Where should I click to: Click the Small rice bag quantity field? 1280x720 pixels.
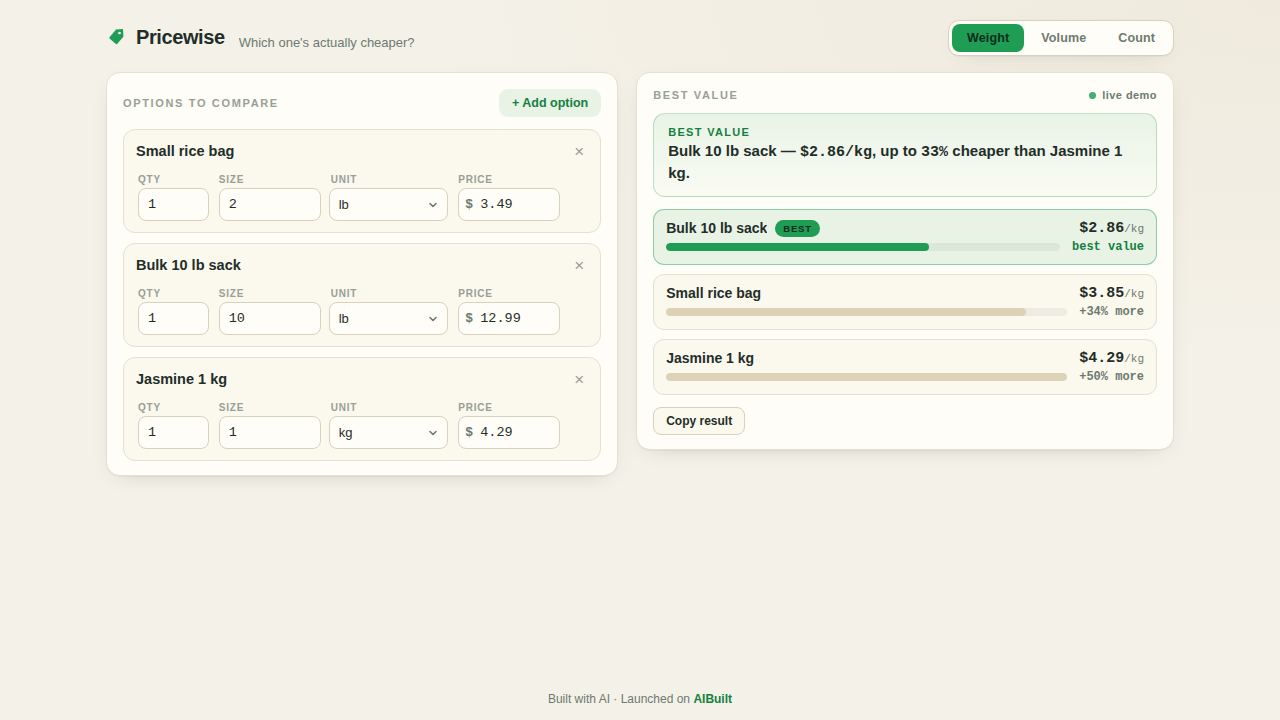tap(173, 204)
